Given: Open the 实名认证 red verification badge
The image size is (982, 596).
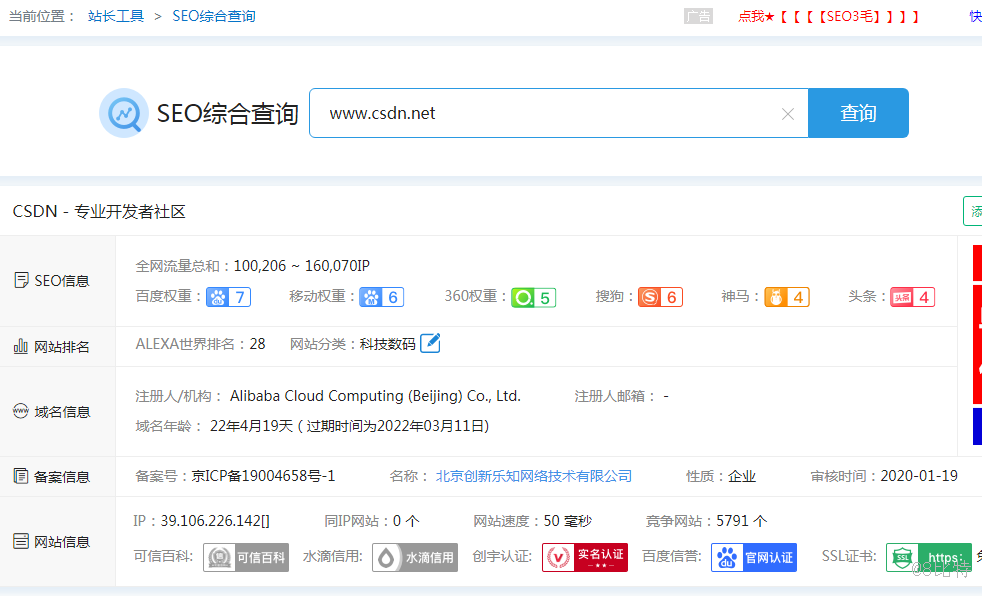Looking at the screenshot, I should point(584,557).
